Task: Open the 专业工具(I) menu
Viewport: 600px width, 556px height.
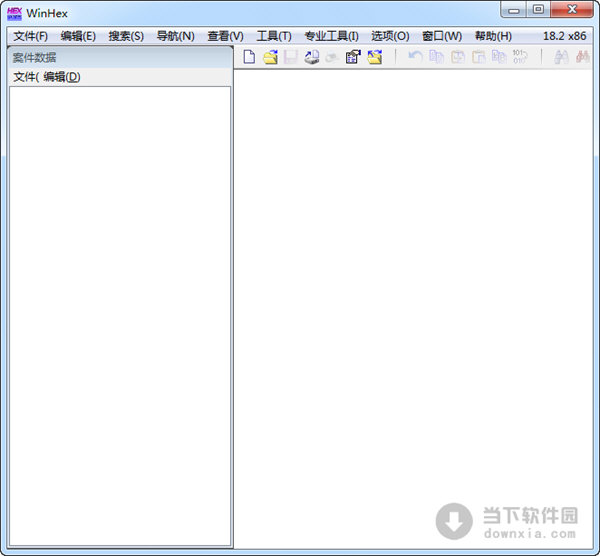Action: (331, 36)
